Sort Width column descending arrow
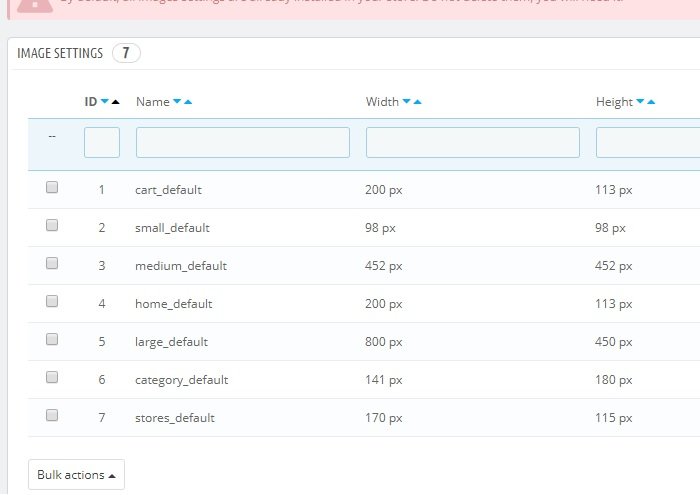This screenshot has width=700, height=495. (407, 102)
